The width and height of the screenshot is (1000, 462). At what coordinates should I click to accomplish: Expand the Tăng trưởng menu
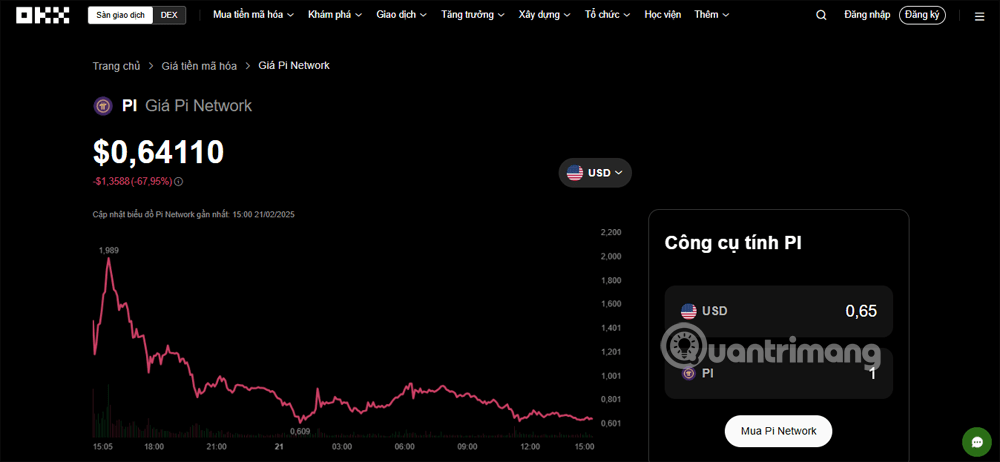tap(473, 15)
